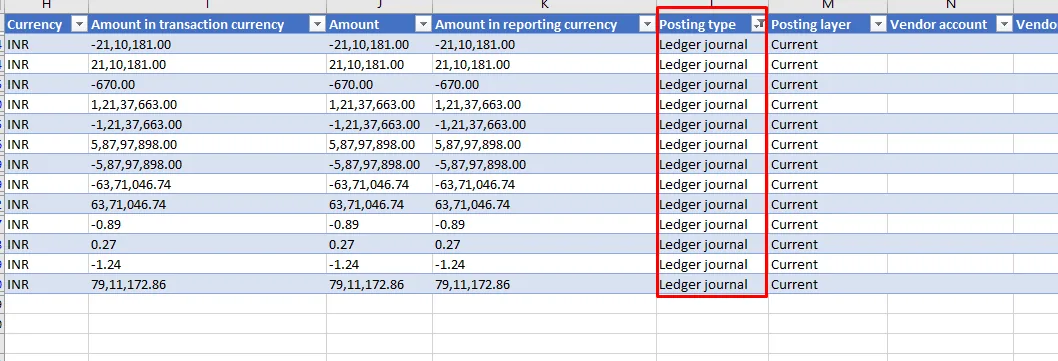Open the Currency column filter dropdown
Screen dimensions: 1058x361
coord(79,25)
